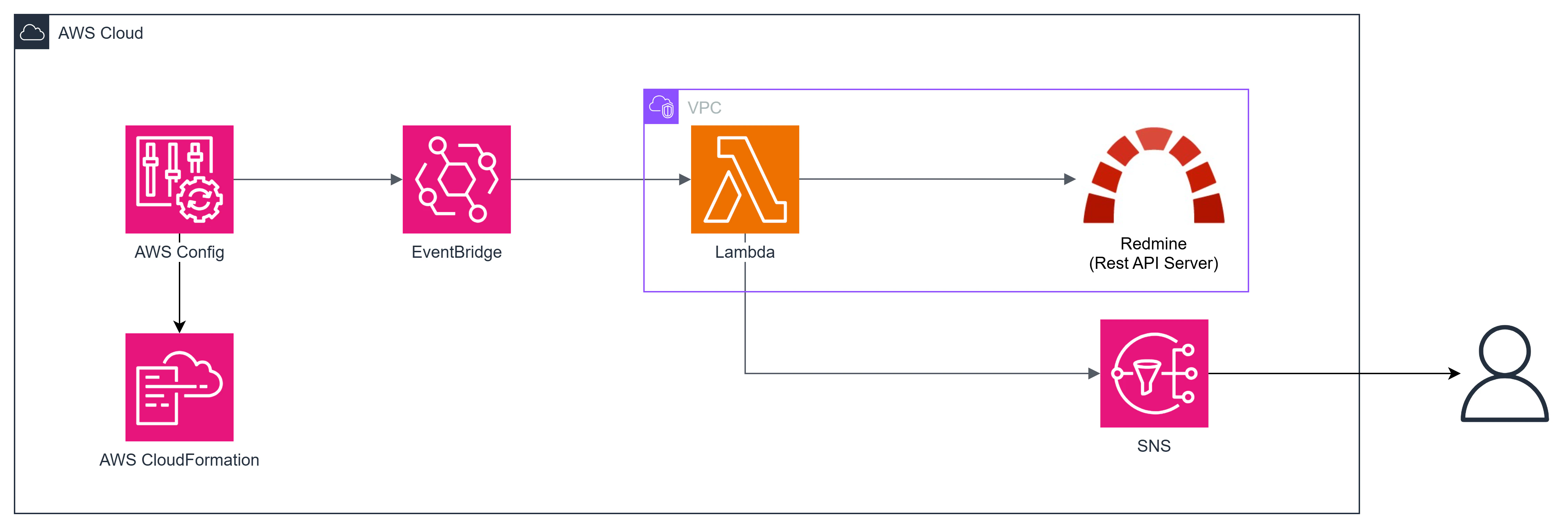Click the purple VPC shield icon

coord(661,107)
